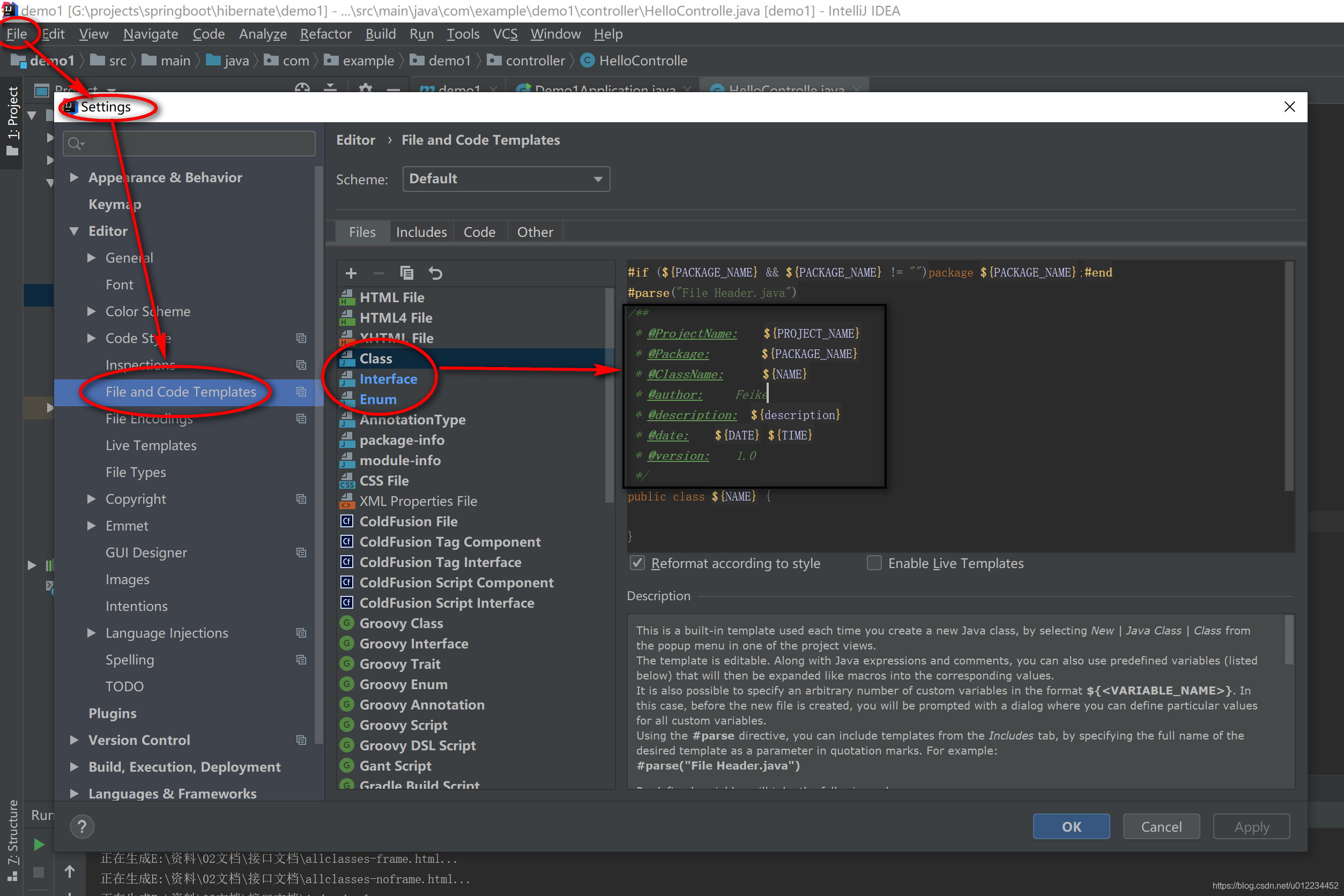This screenshot has height=896, width=1344.
Task: Select File and Code Templates setting
Action: [x=181, y=392]
